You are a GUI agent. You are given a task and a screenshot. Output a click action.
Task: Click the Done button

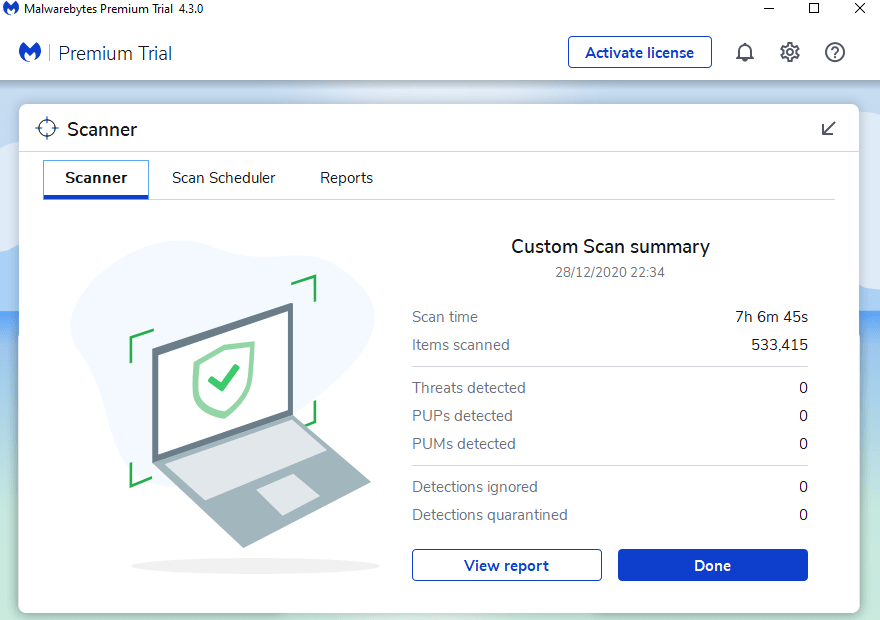(x=713, y=565)
